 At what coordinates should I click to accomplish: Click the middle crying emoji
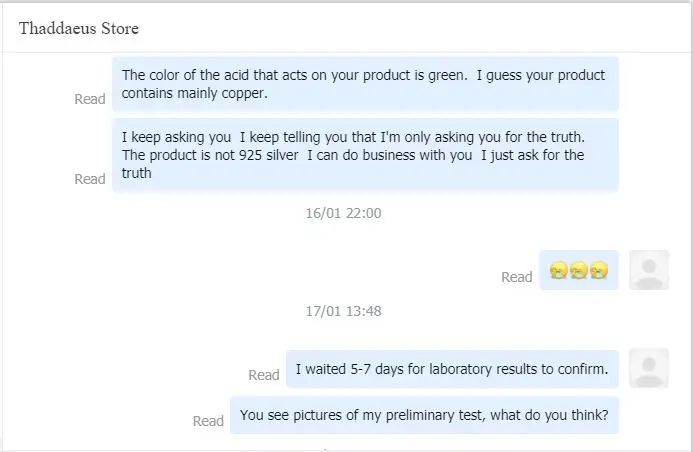tap(579, 270)
